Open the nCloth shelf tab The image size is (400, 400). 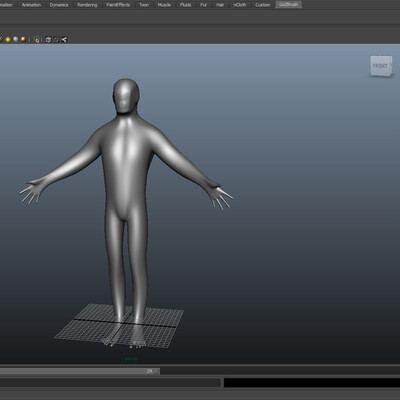[x=240, y=5]
